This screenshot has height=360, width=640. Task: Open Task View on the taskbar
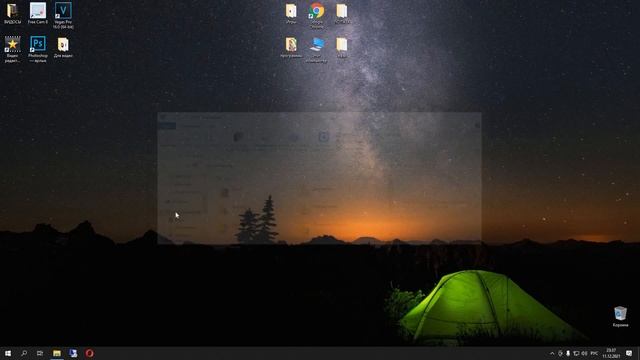tap(40, 353)
